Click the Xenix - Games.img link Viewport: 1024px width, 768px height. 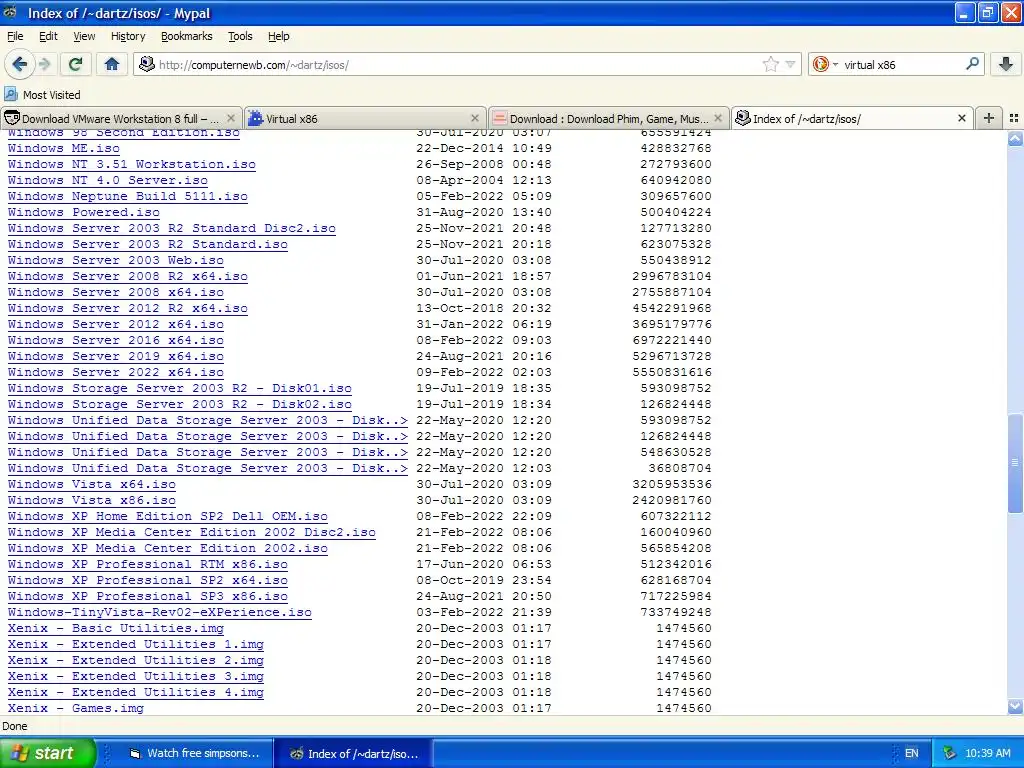point(76,708)
